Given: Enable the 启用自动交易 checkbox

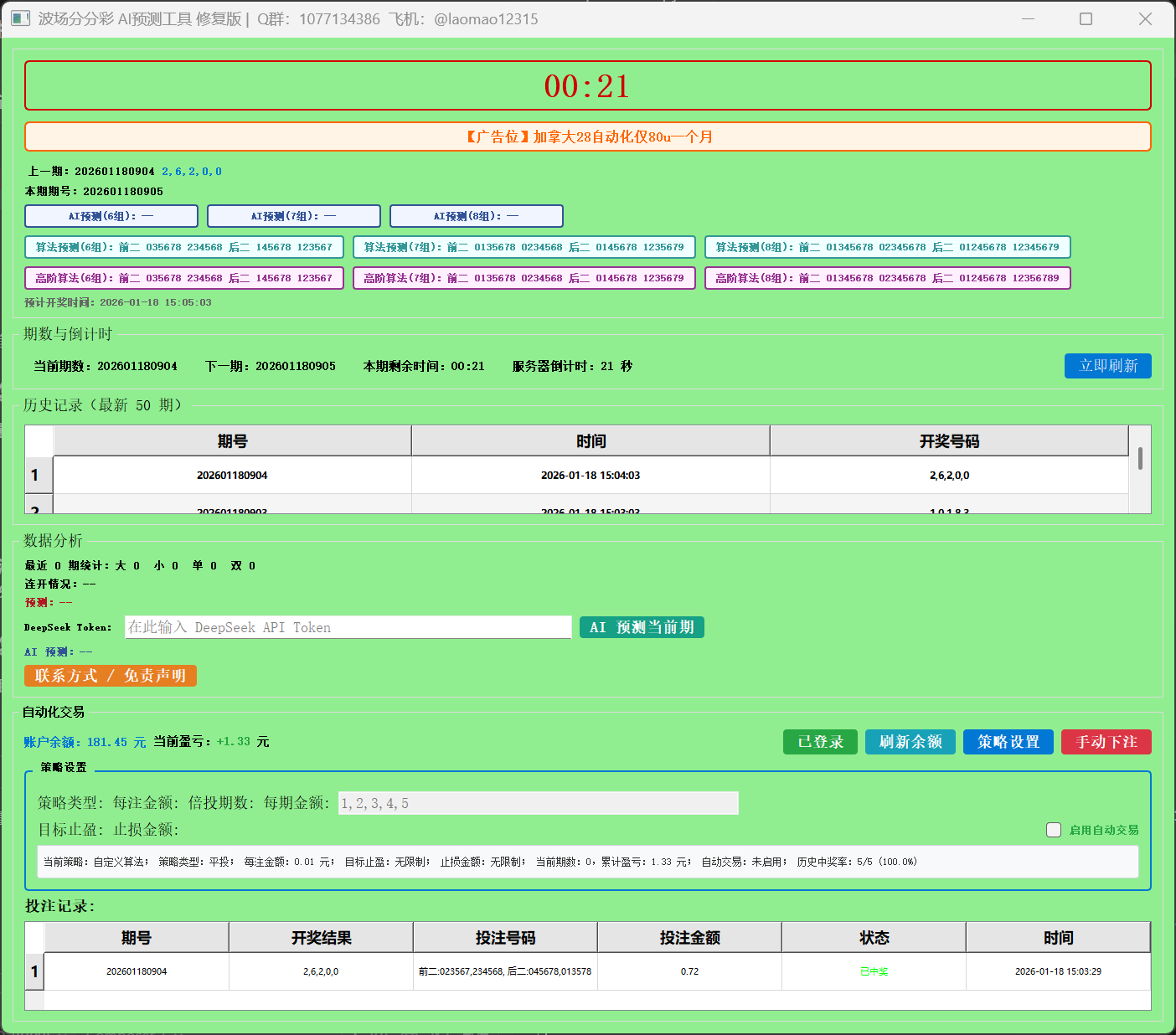Looking at the screenshot, I should coord(1053,830).
